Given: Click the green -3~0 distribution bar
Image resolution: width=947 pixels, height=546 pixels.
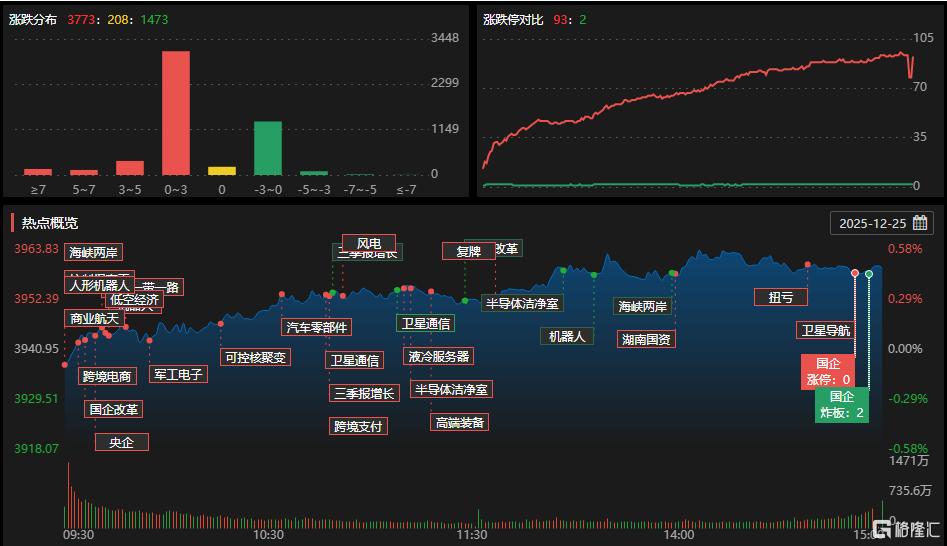Looking at the screenshot, I should click(267, 148).
